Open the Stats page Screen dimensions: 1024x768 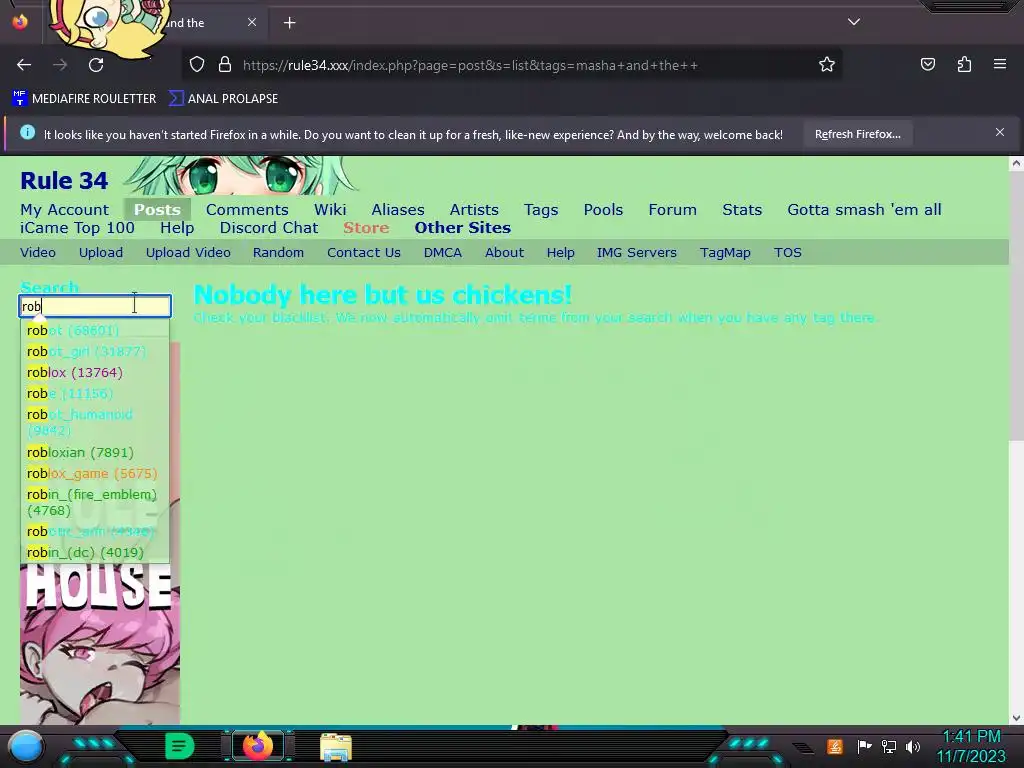[x=742, y=210]
